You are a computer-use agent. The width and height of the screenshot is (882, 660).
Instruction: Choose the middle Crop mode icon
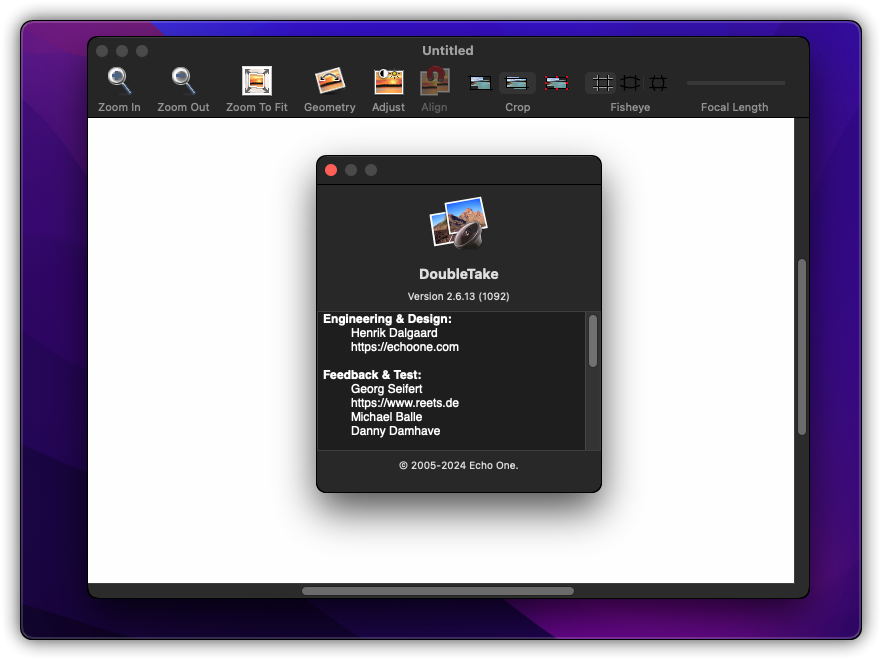point(517,83)
